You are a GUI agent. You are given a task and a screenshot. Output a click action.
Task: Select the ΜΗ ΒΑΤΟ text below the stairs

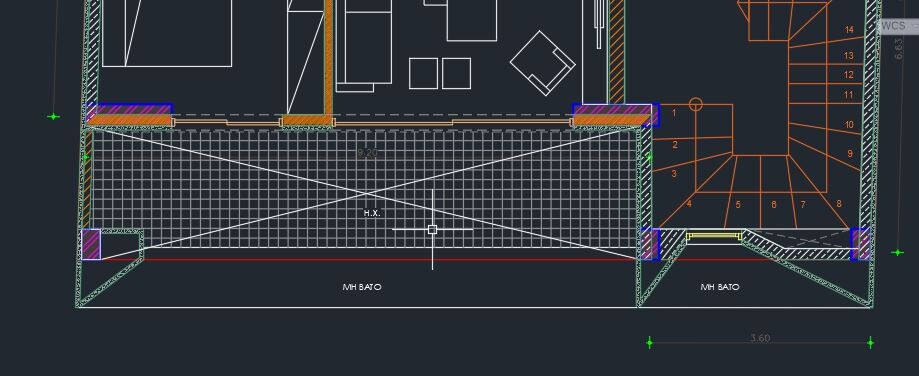click(720, 287)
